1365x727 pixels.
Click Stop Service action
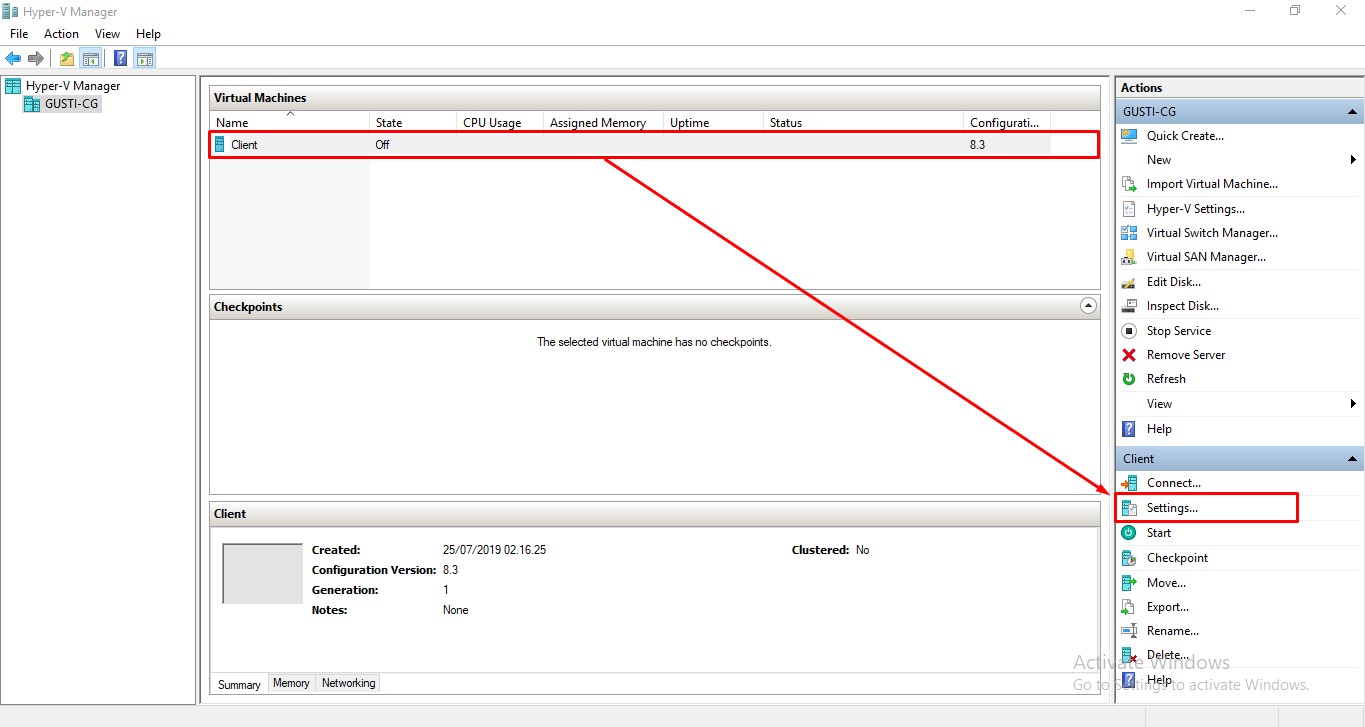tap(1178, 331)
